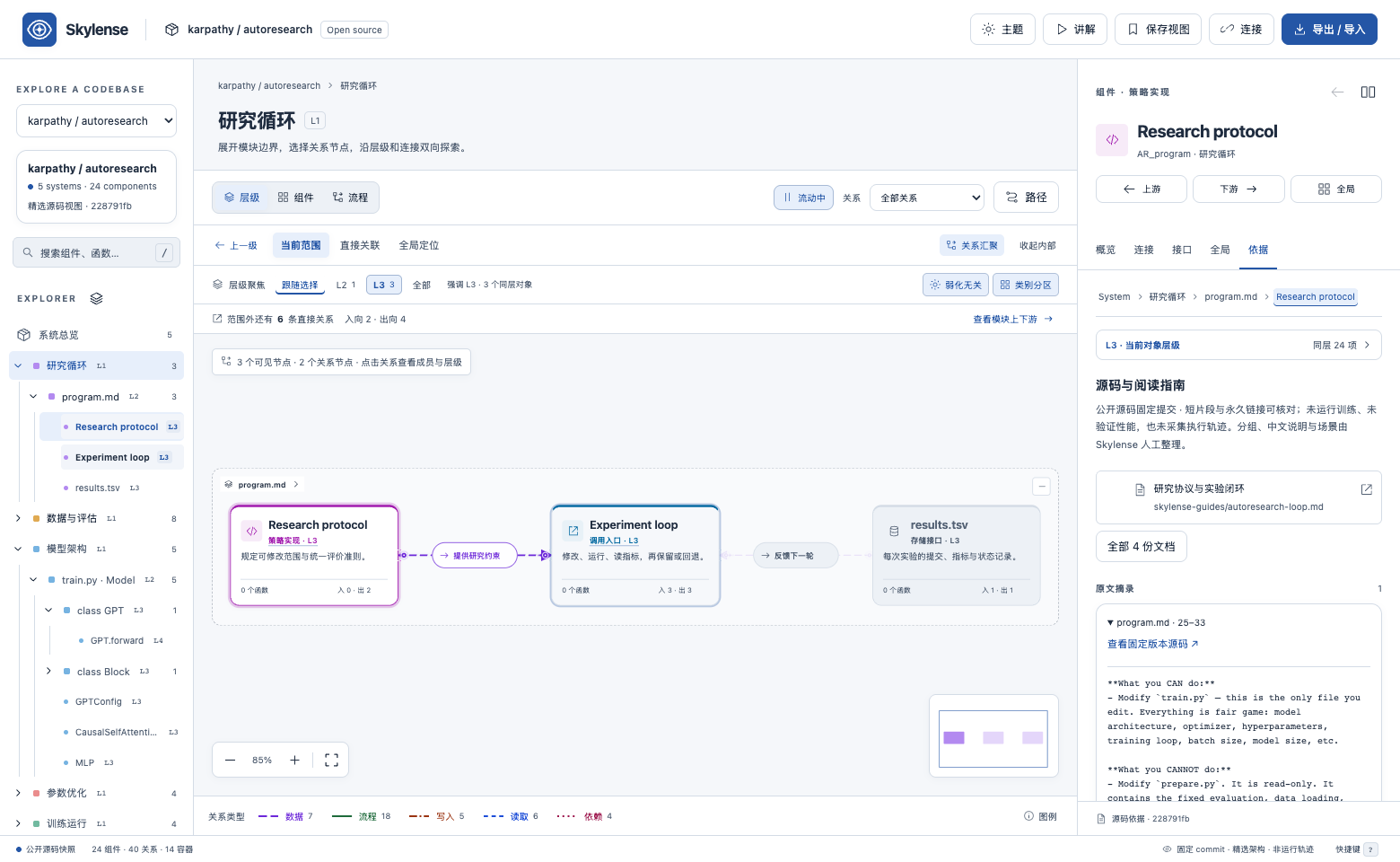1400x862 pixels.
Task: Click the slash shortcut badge in search
Action: 164,253
